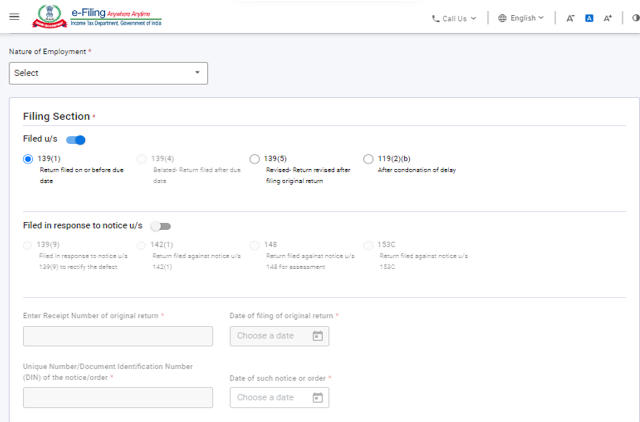Enable Filed in response to notice toggle
The width and height of the screenshot is (640, 422).
[160, 227]
